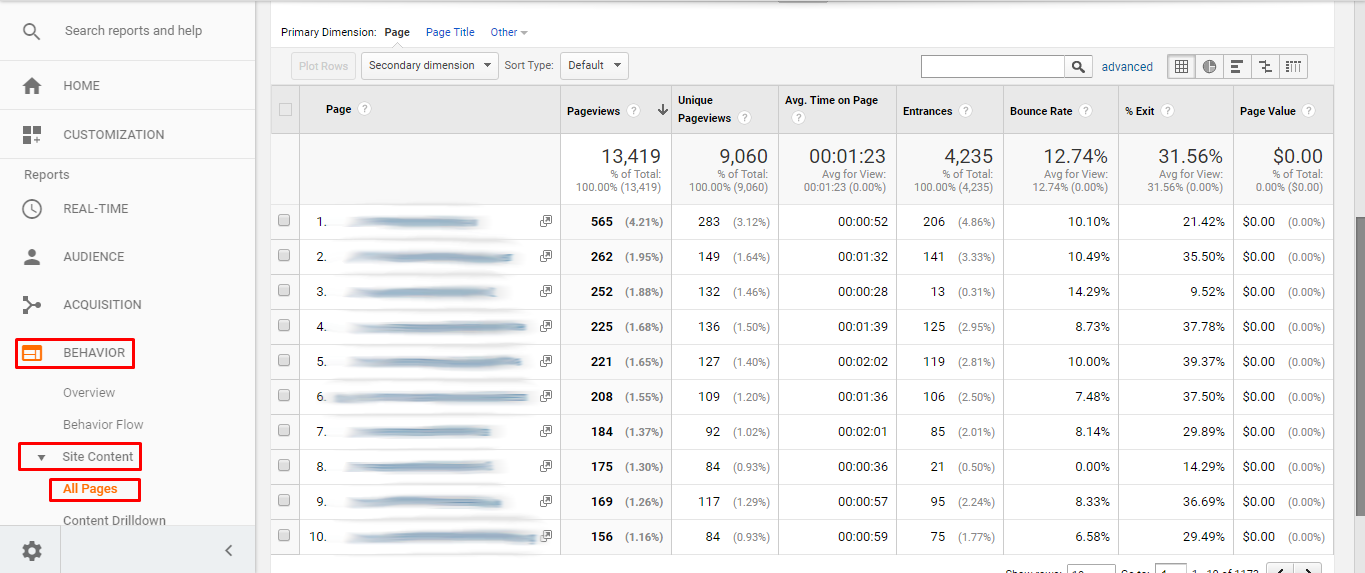Switch to Percentage pie chart view
The image size is (1365, 573).
[1210, 66]
